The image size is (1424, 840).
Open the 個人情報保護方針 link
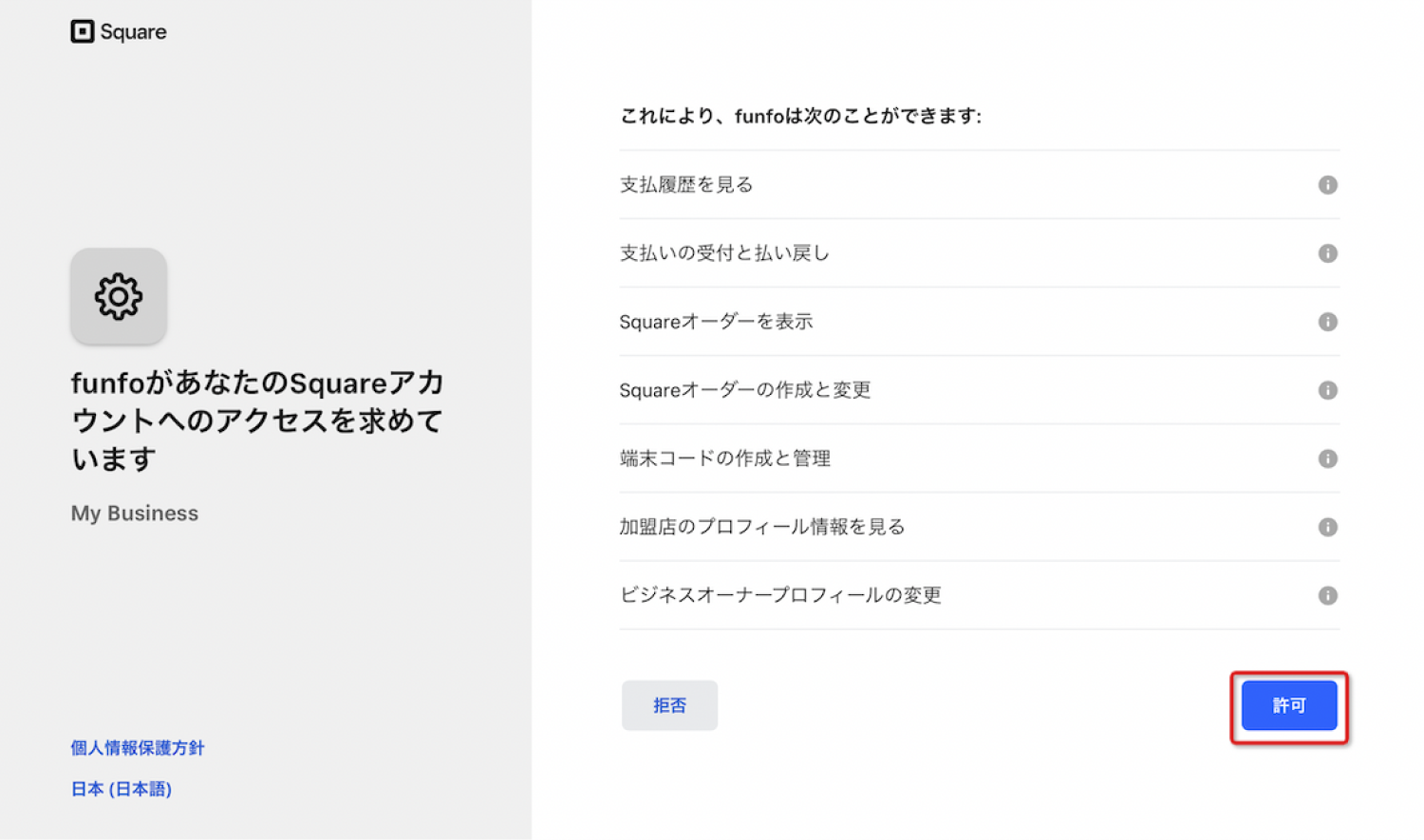tap(138, 748)
